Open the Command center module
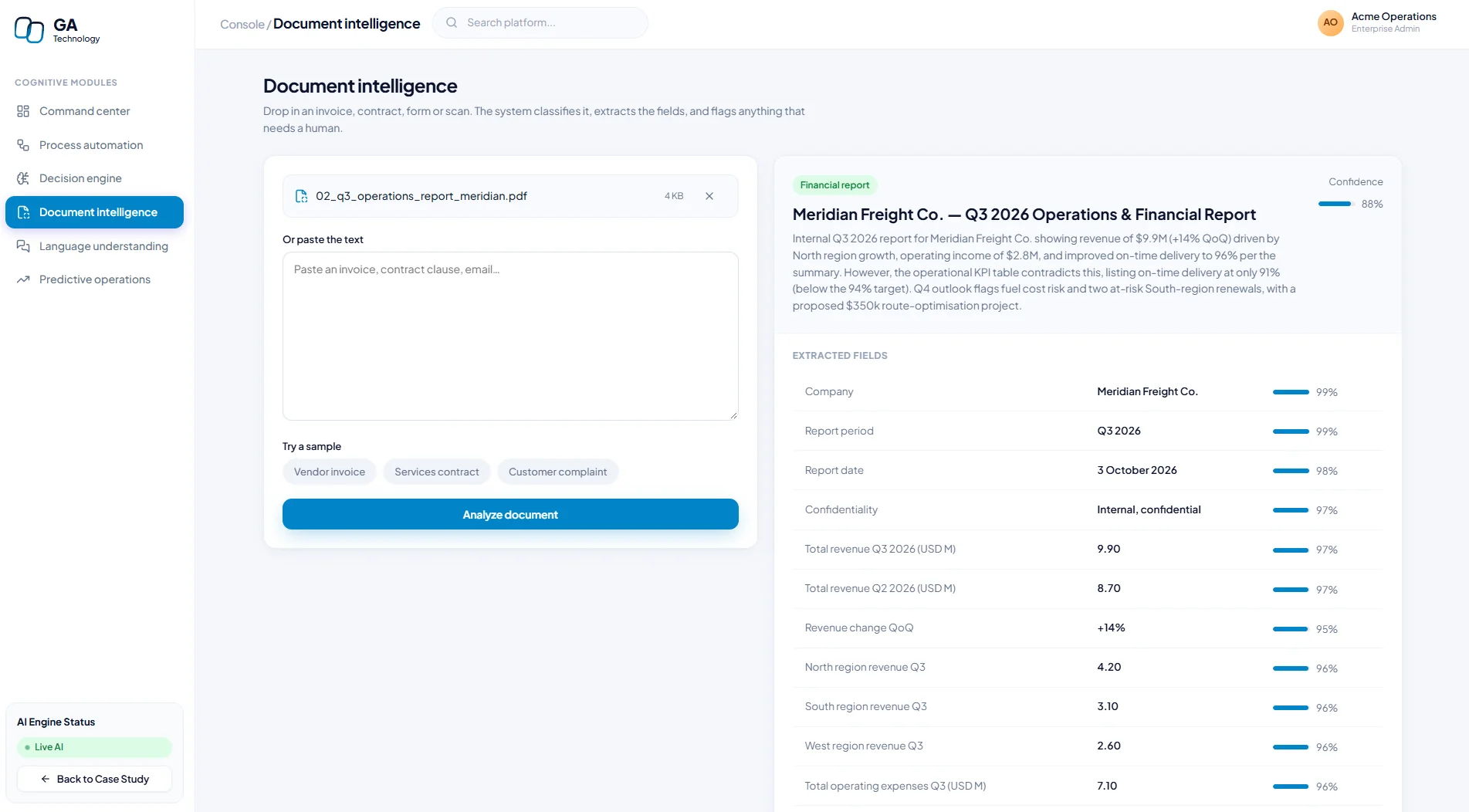1469x812 pixels. tap(94, 111)
